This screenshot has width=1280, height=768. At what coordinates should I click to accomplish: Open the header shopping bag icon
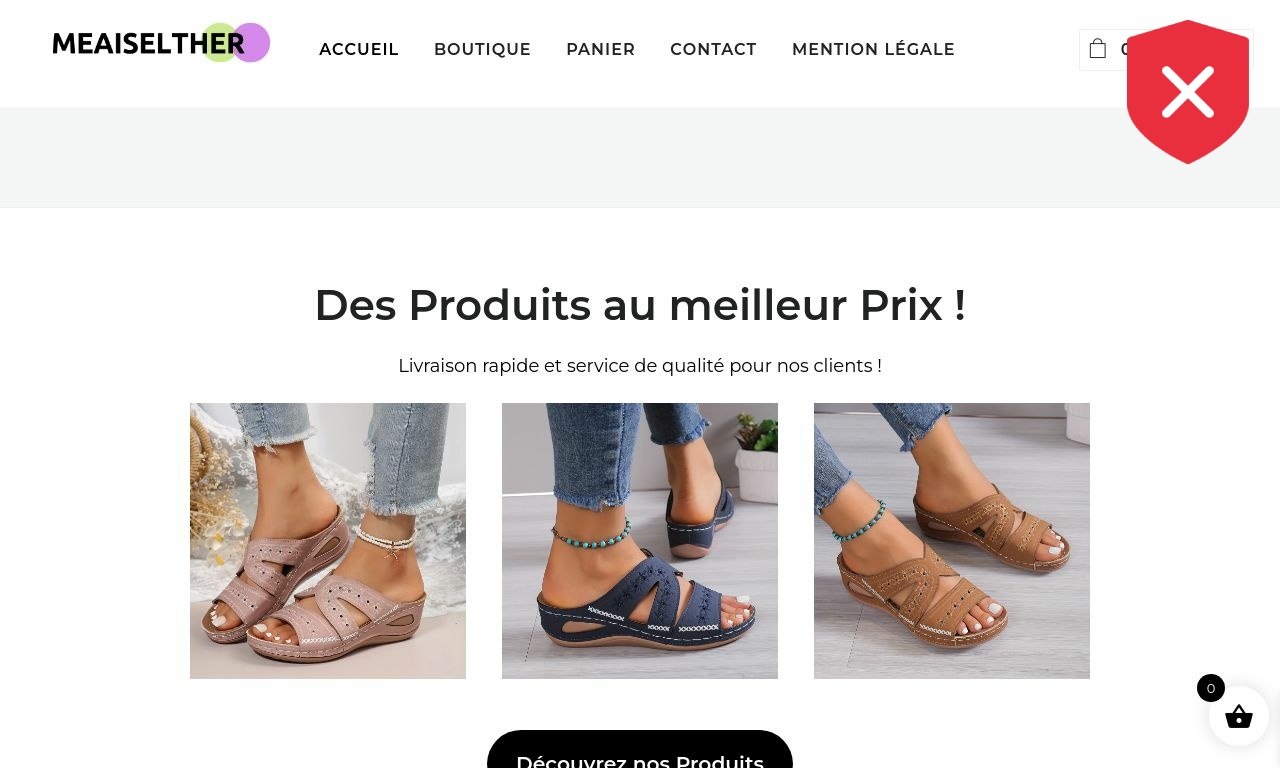(x=1097, y=49)
